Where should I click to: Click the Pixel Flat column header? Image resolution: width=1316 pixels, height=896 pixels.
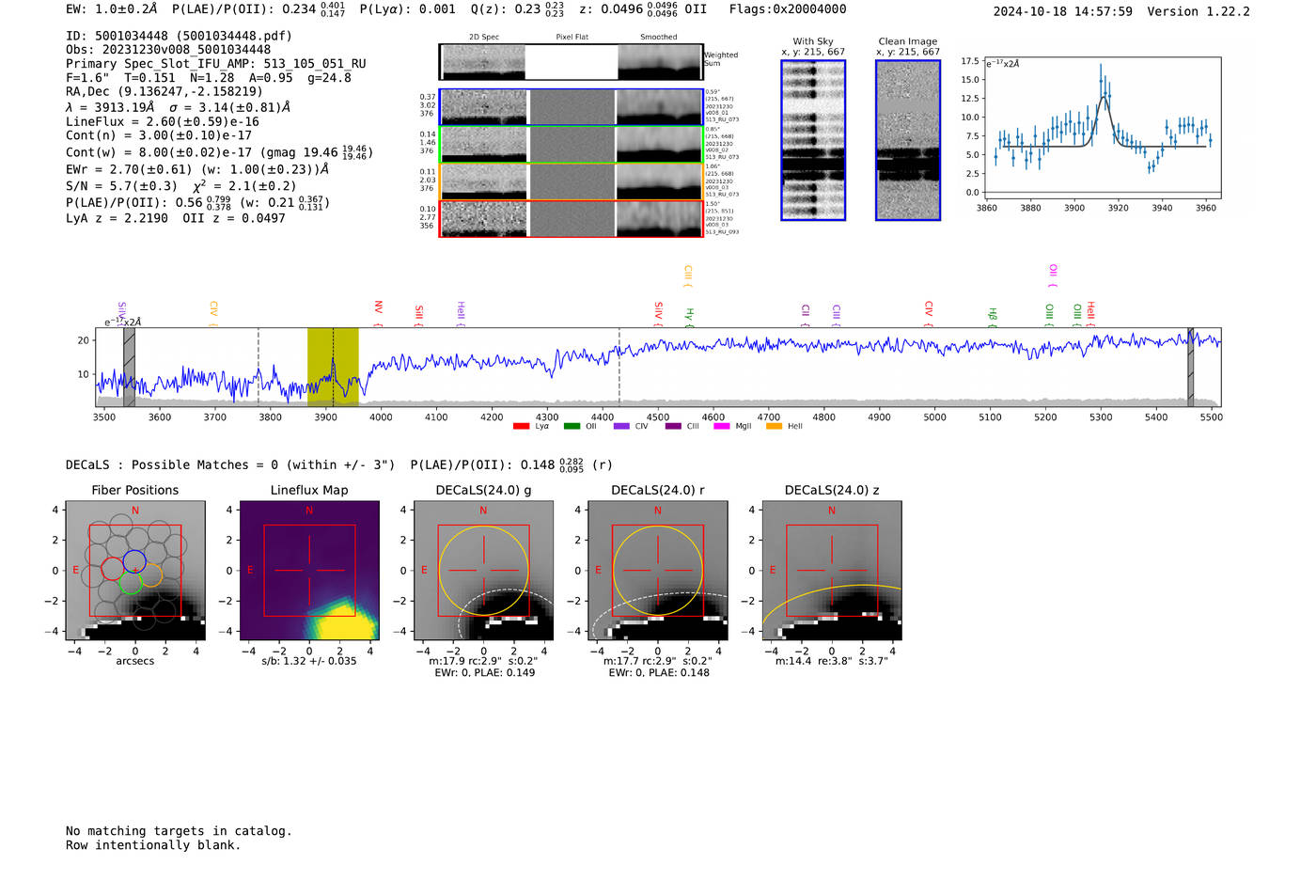572,37
